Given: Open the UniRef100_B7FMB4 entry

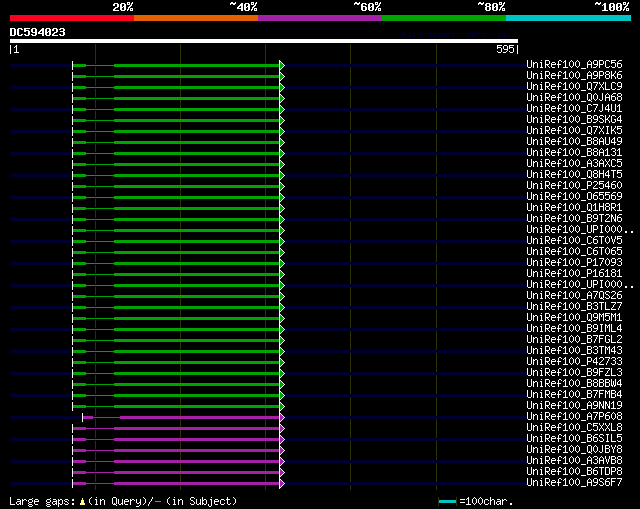Looking at the screenshot, I should point(574,395).
